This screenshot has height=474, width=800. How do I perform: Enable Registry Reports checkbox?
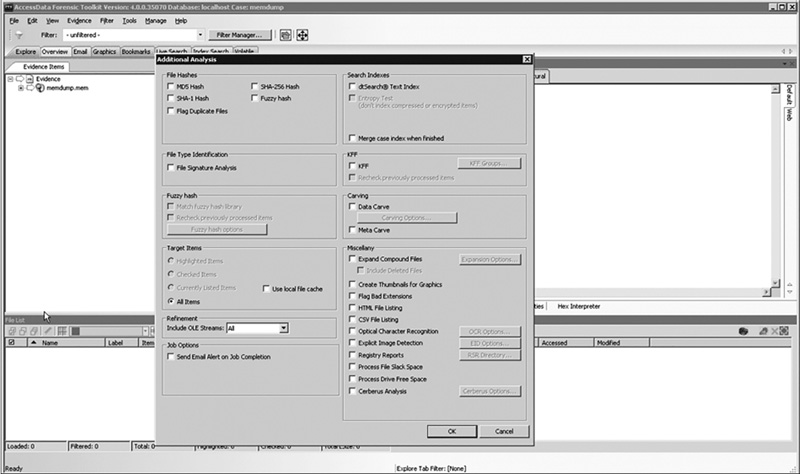coord(352,355)
